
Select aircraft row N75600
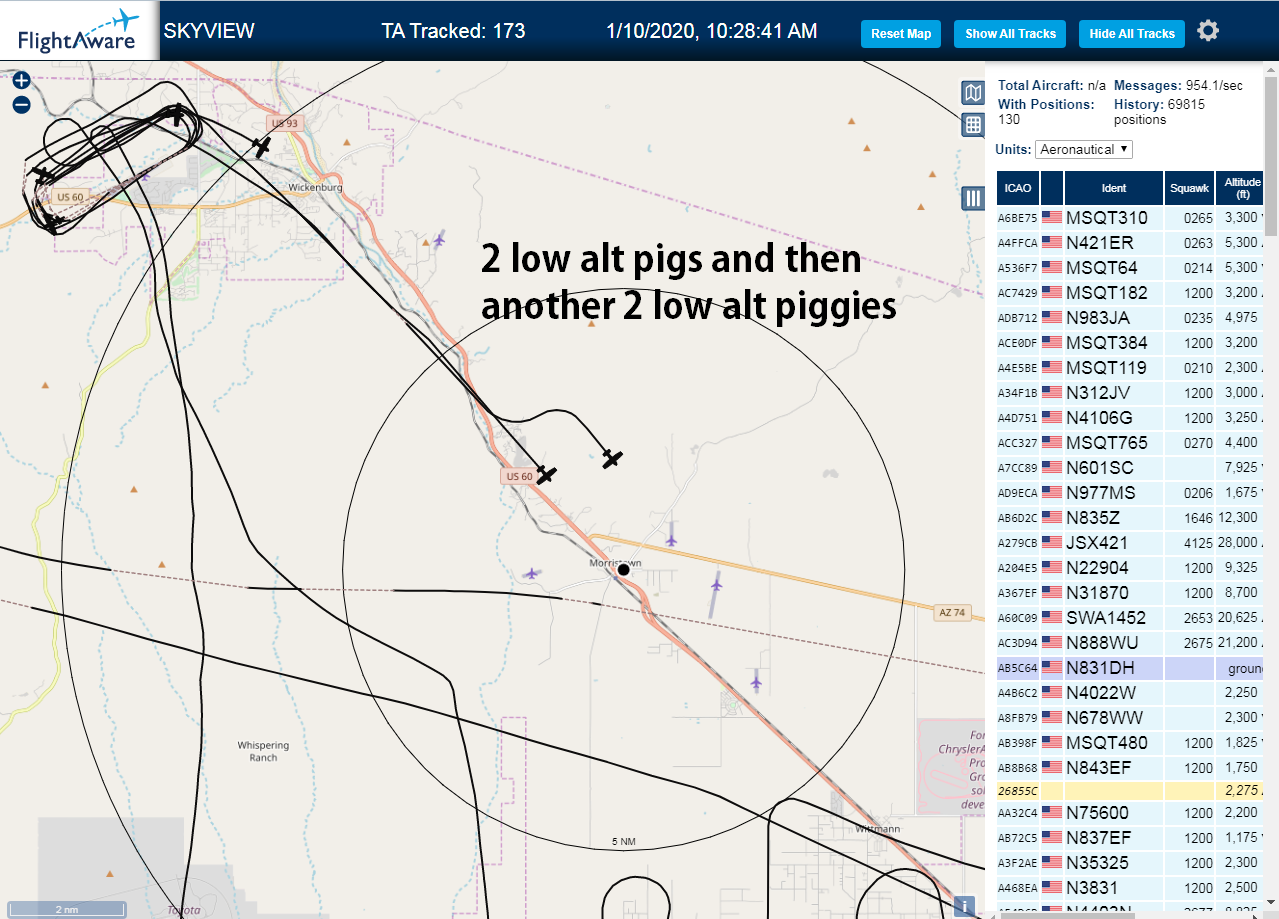pyautogui.click(x=1130, y=812)
